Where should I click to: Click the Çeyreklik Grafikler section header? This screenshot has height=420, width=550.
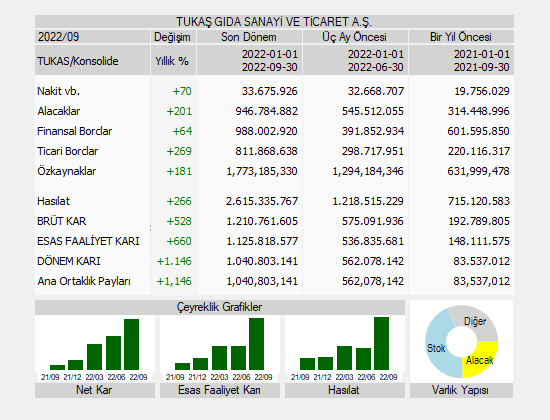[220, 307]
